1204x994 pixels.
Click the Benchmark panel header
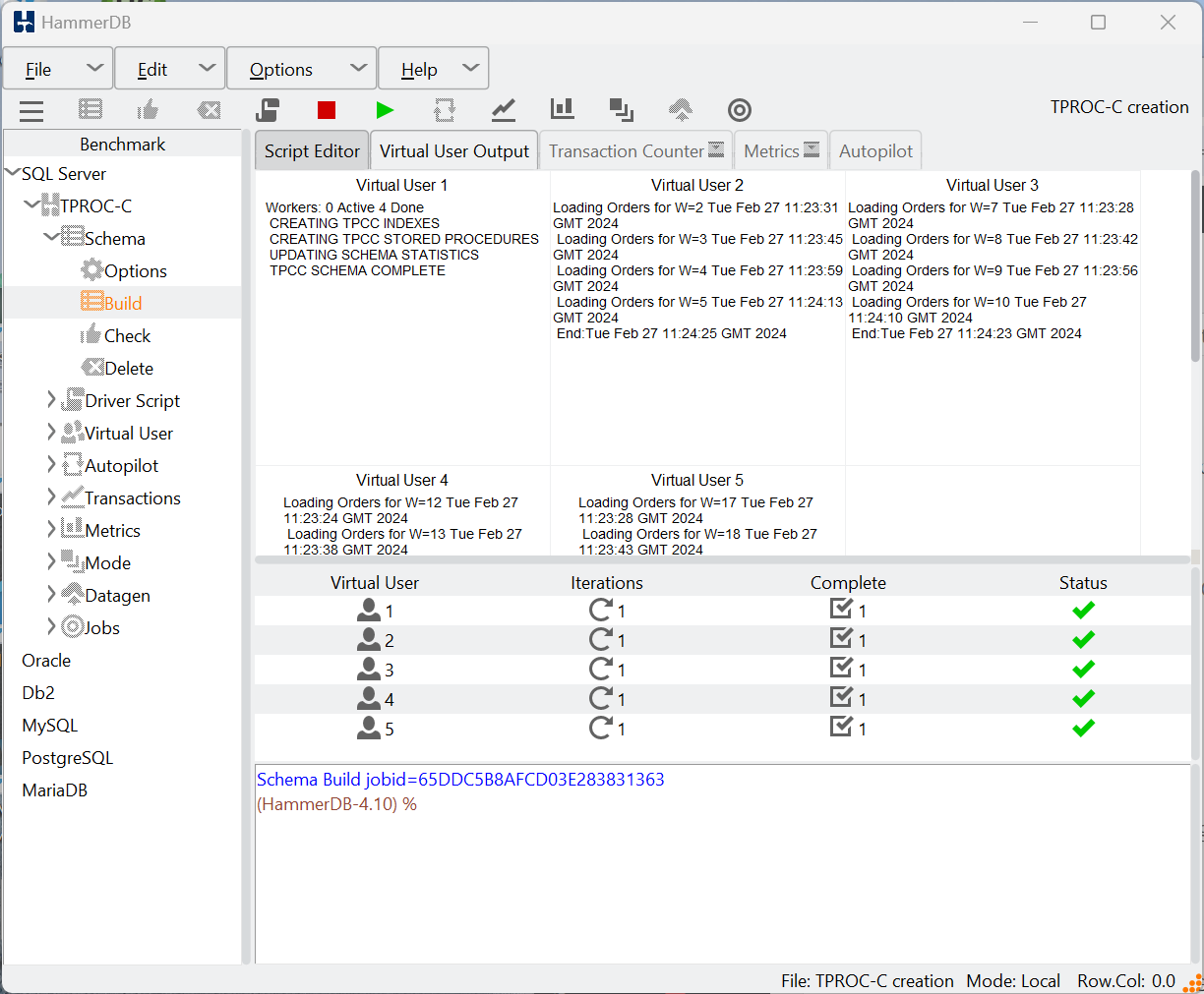[x=122, y=144]
